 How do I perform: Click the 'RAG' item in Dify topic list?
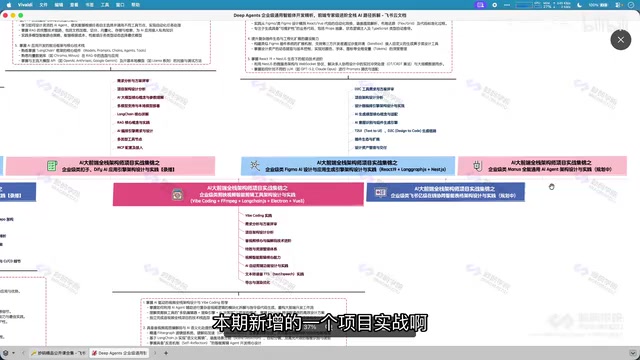[133, 122]
